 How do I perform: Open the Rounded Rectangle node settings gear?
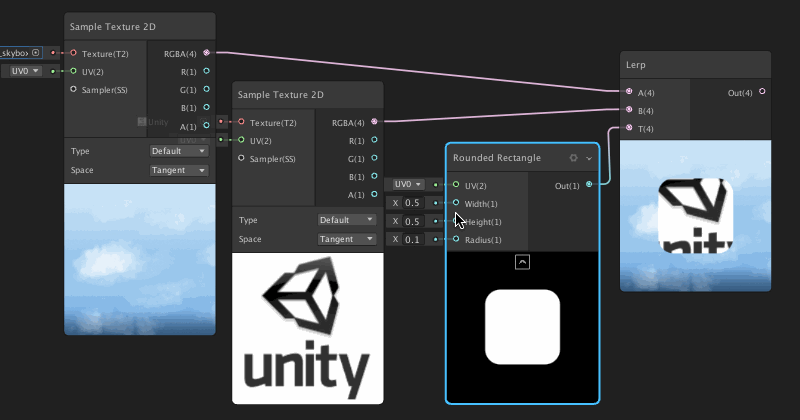(573, 158)
